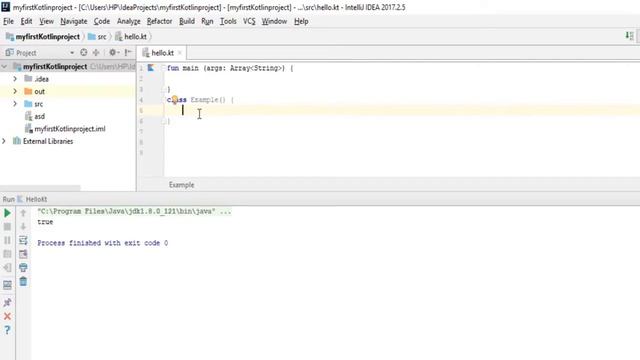640x360 pixels.
Task: Open the Project view dropdown arrow
Action: (72, 53)
